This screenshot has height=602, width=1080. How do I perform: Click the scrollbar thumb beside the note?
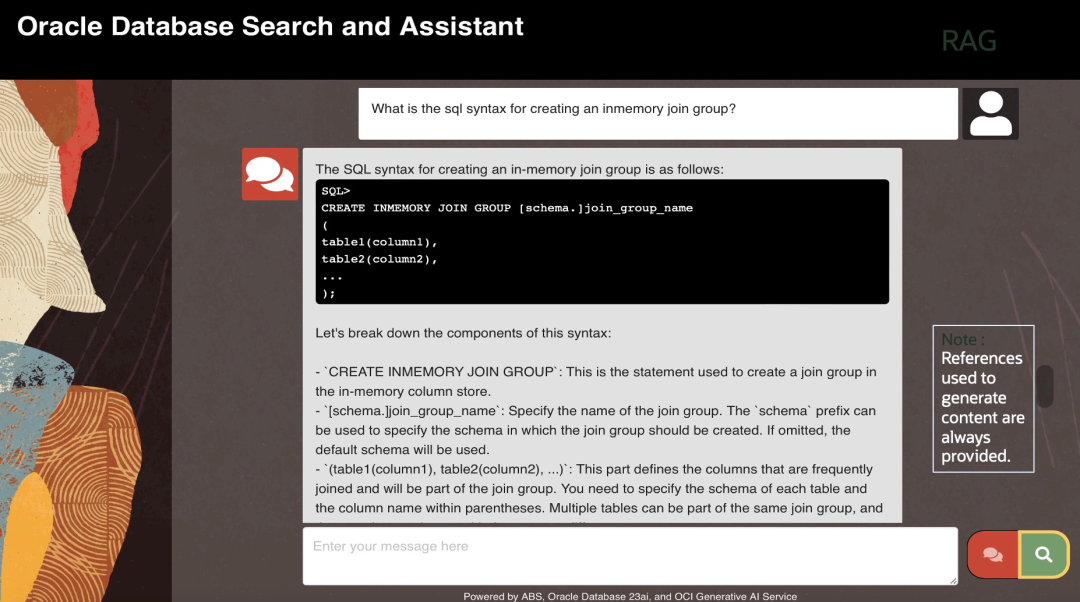pyautogui.click(x=1045, y=386)
